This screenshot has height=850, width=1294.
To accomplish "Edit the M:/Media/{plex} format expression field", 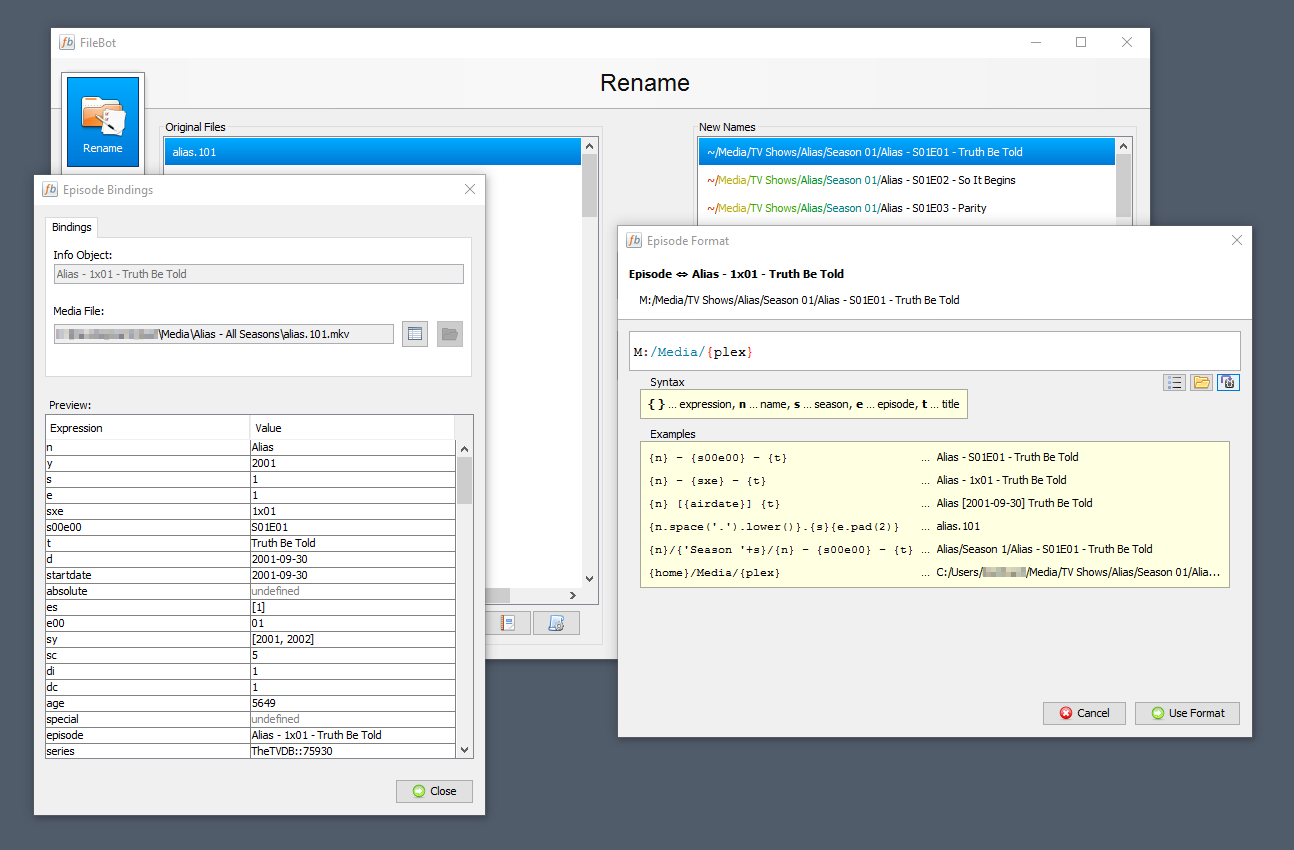I will tap(934, 351).
